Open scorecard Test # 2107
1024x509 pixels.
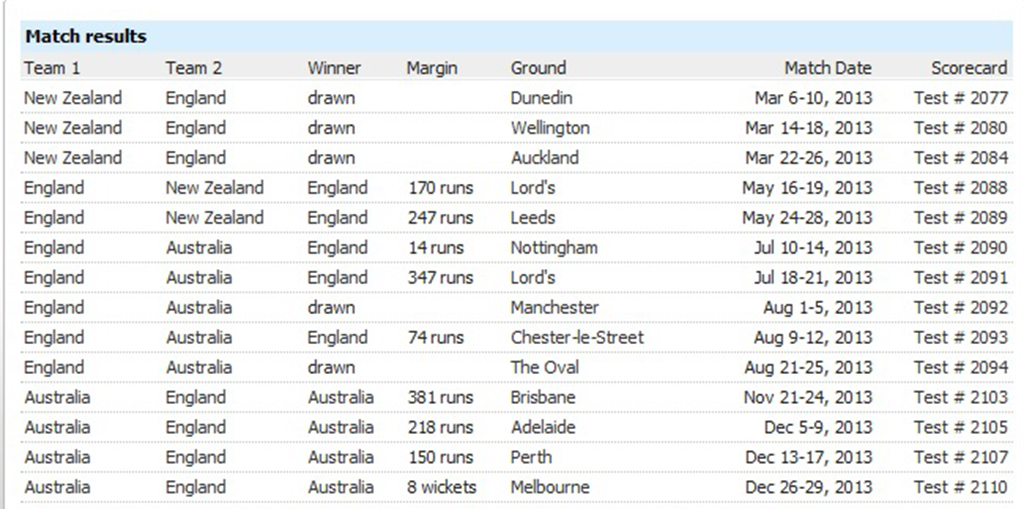(x=961, y=457)
